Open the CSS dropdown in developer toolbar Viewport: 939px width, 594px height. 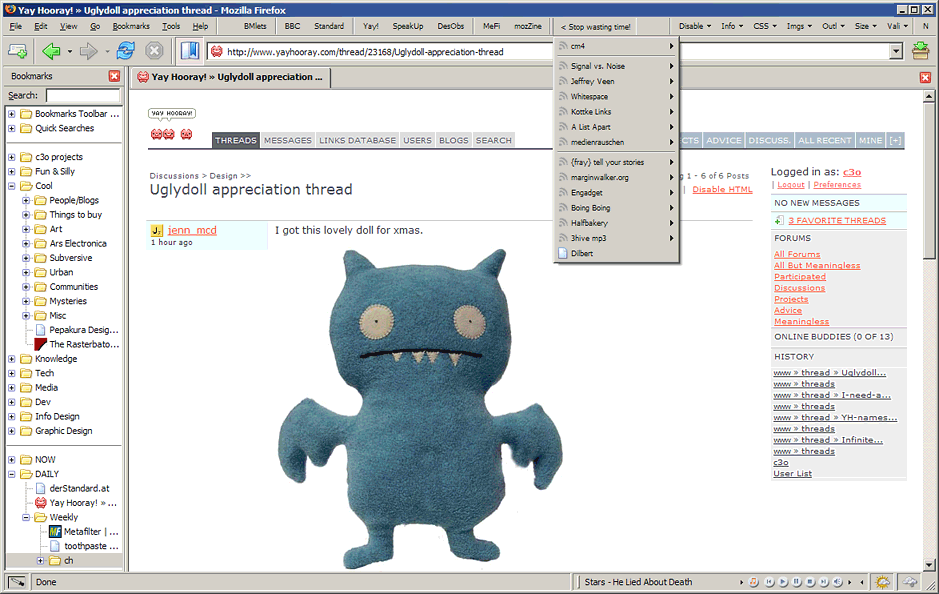coord(765,26)
